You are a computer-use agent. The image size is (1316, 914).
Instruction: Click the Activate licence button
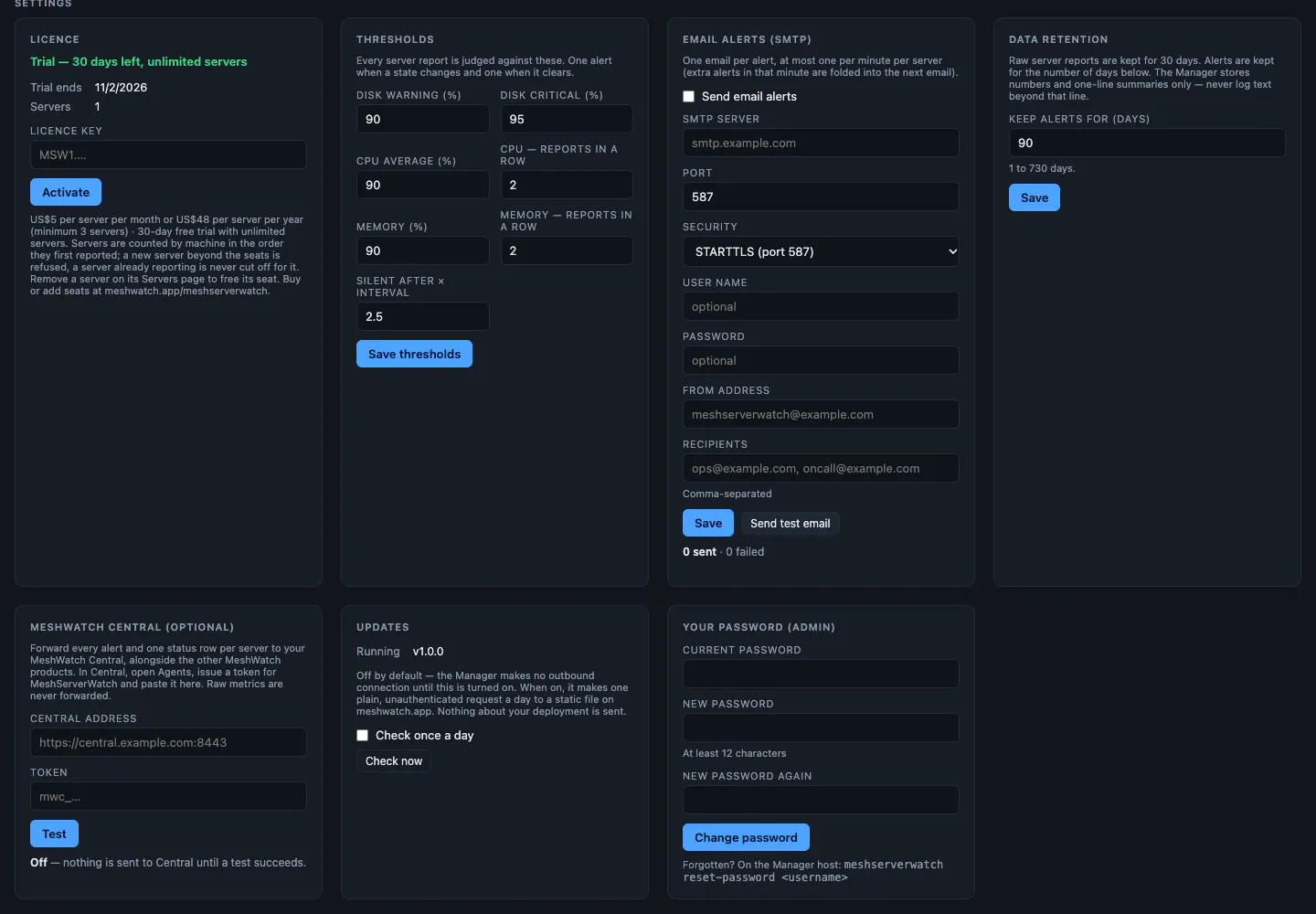coord(66,192)
